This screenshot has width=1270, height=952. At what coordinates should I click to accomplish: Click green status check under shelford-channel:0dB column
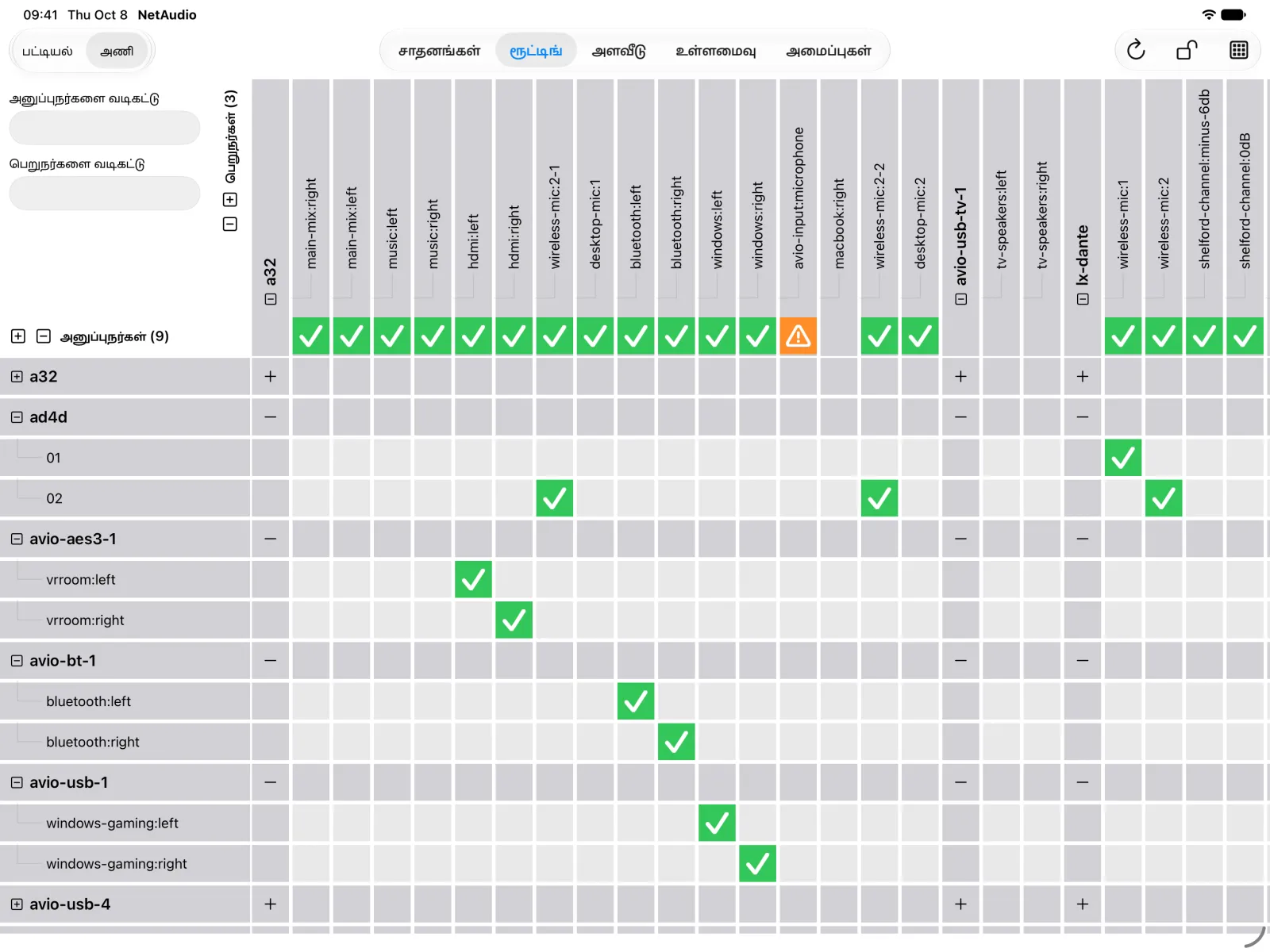(1245, 336)
